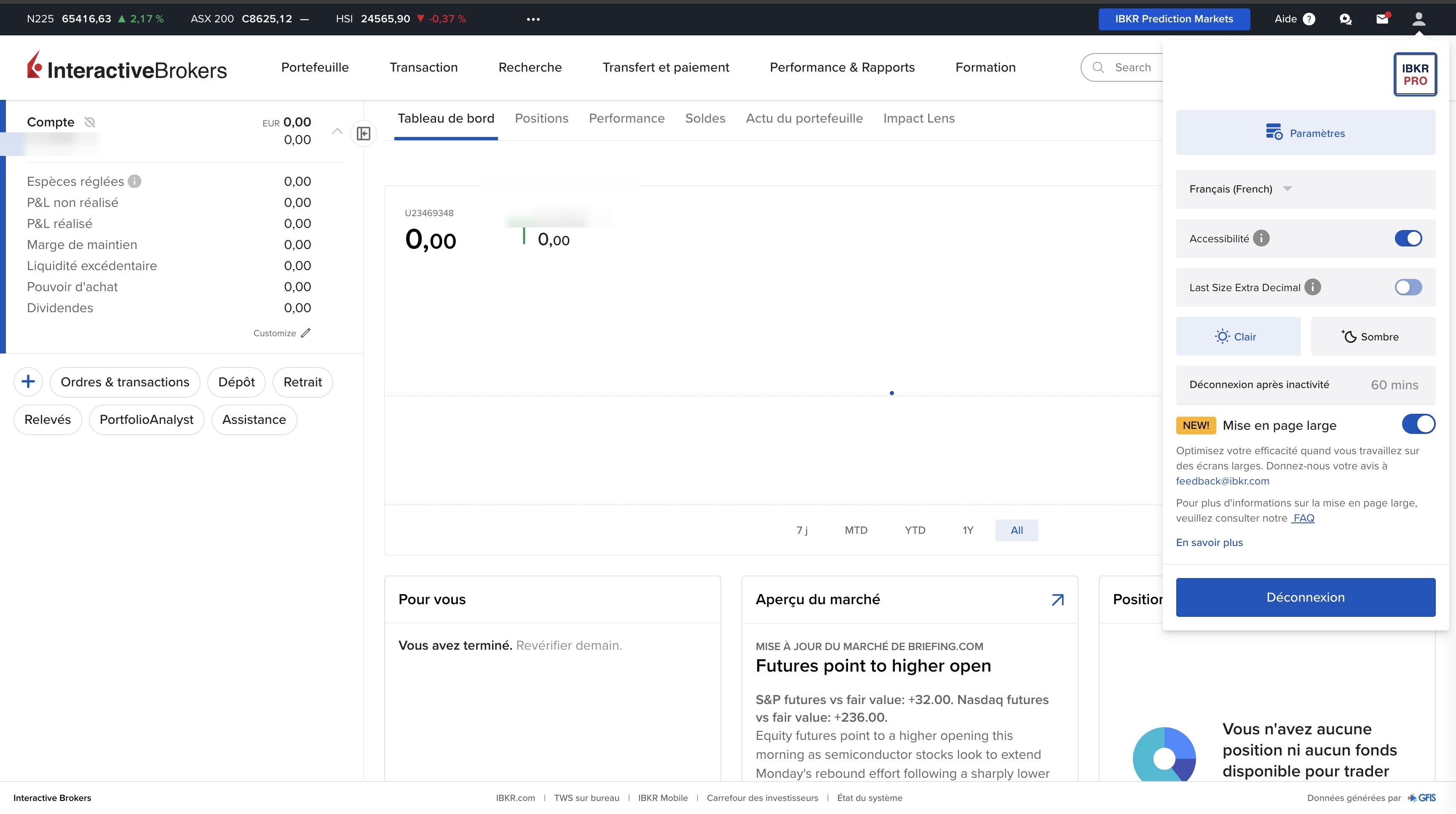Screen dimensions: 1456x814
Task: Click the IBKR PRO badge
Action: tap(1415, 74)
